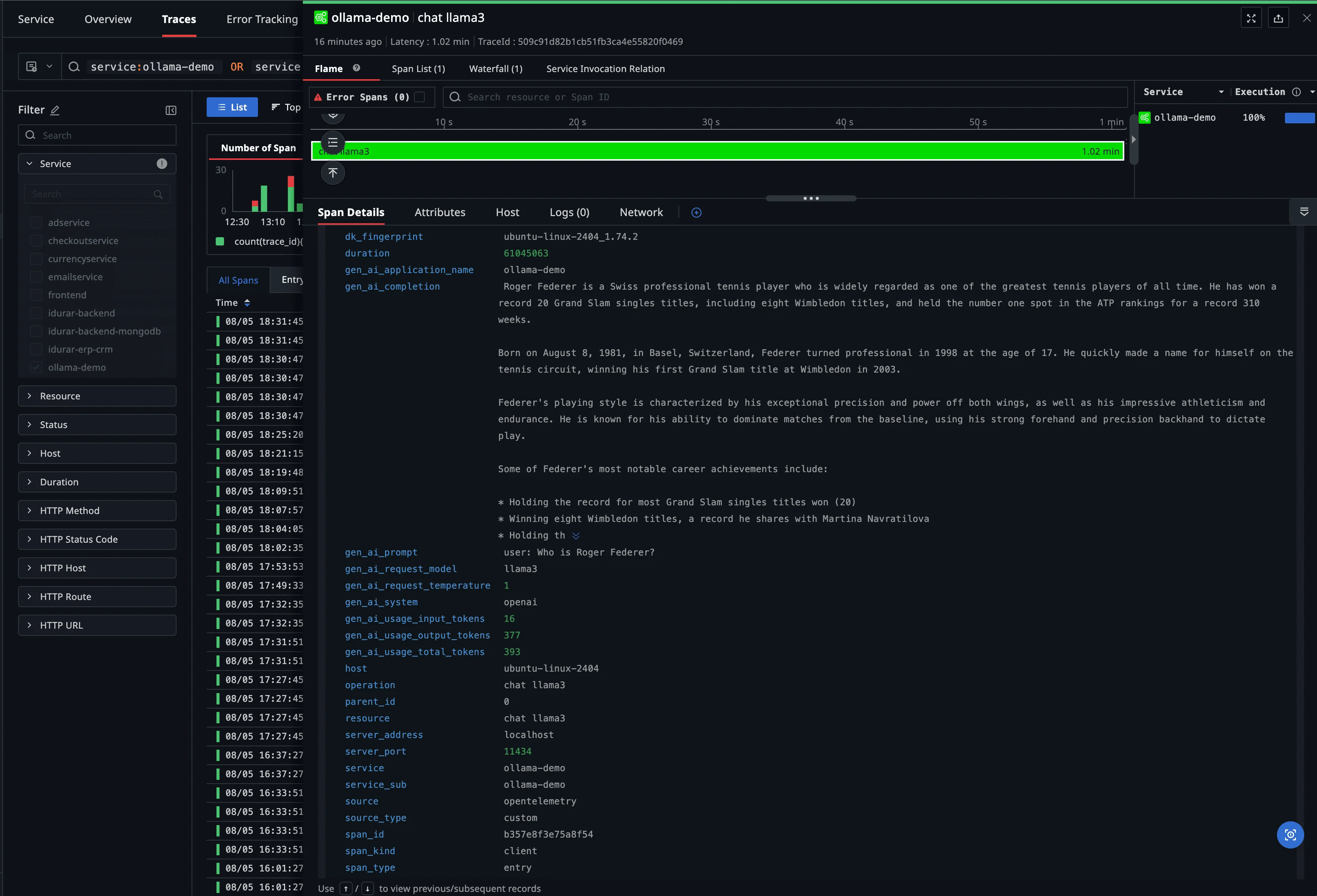The image size is (1317, 896).
Task: Open the Service column dropdown
Action: pos(1221,92)
